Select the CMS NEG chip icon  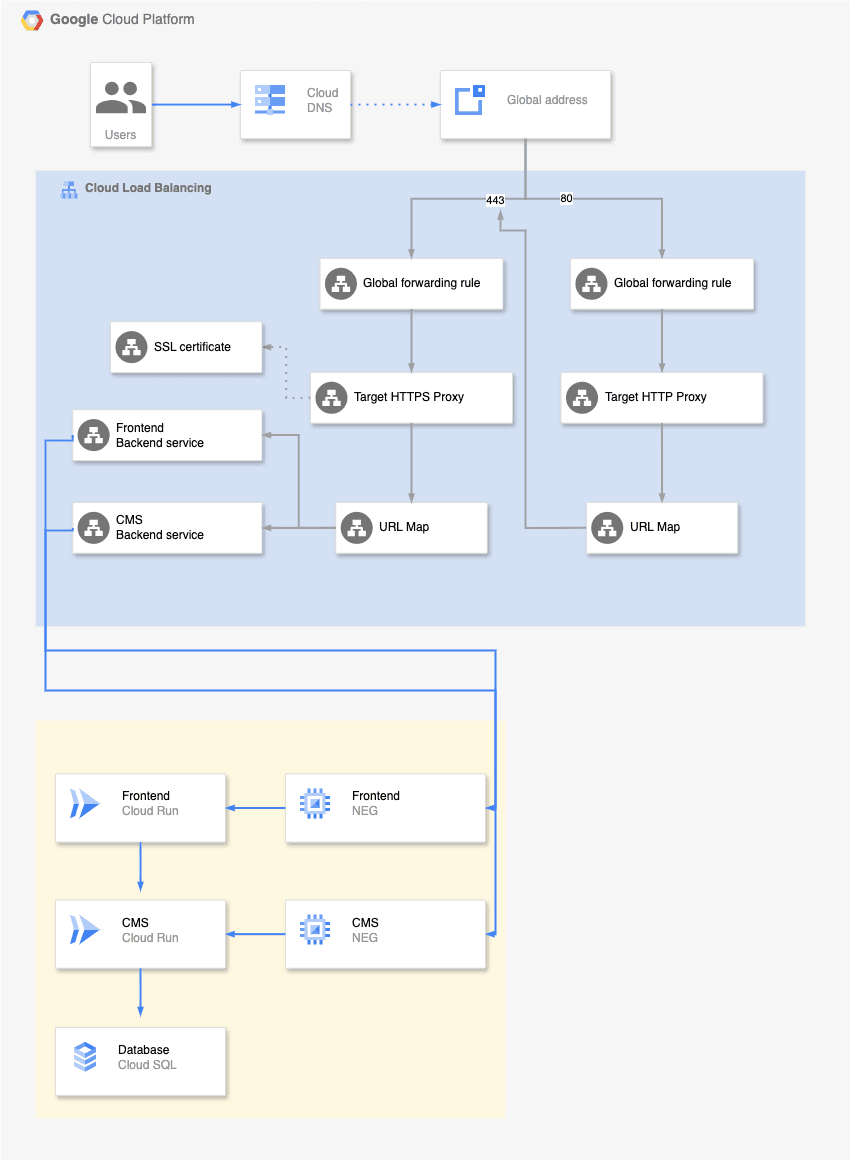point(315,930)
